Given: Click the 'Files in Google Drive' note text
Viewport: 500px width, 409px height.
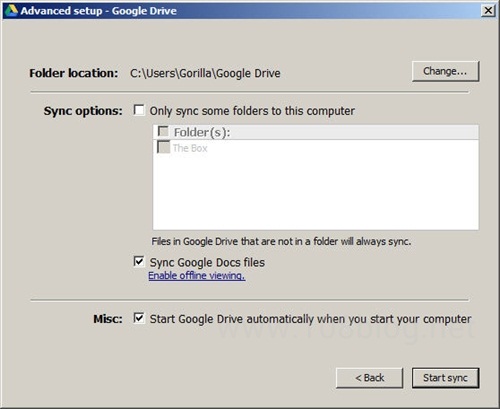Looking at the screenshot, I should coord(281,241).
